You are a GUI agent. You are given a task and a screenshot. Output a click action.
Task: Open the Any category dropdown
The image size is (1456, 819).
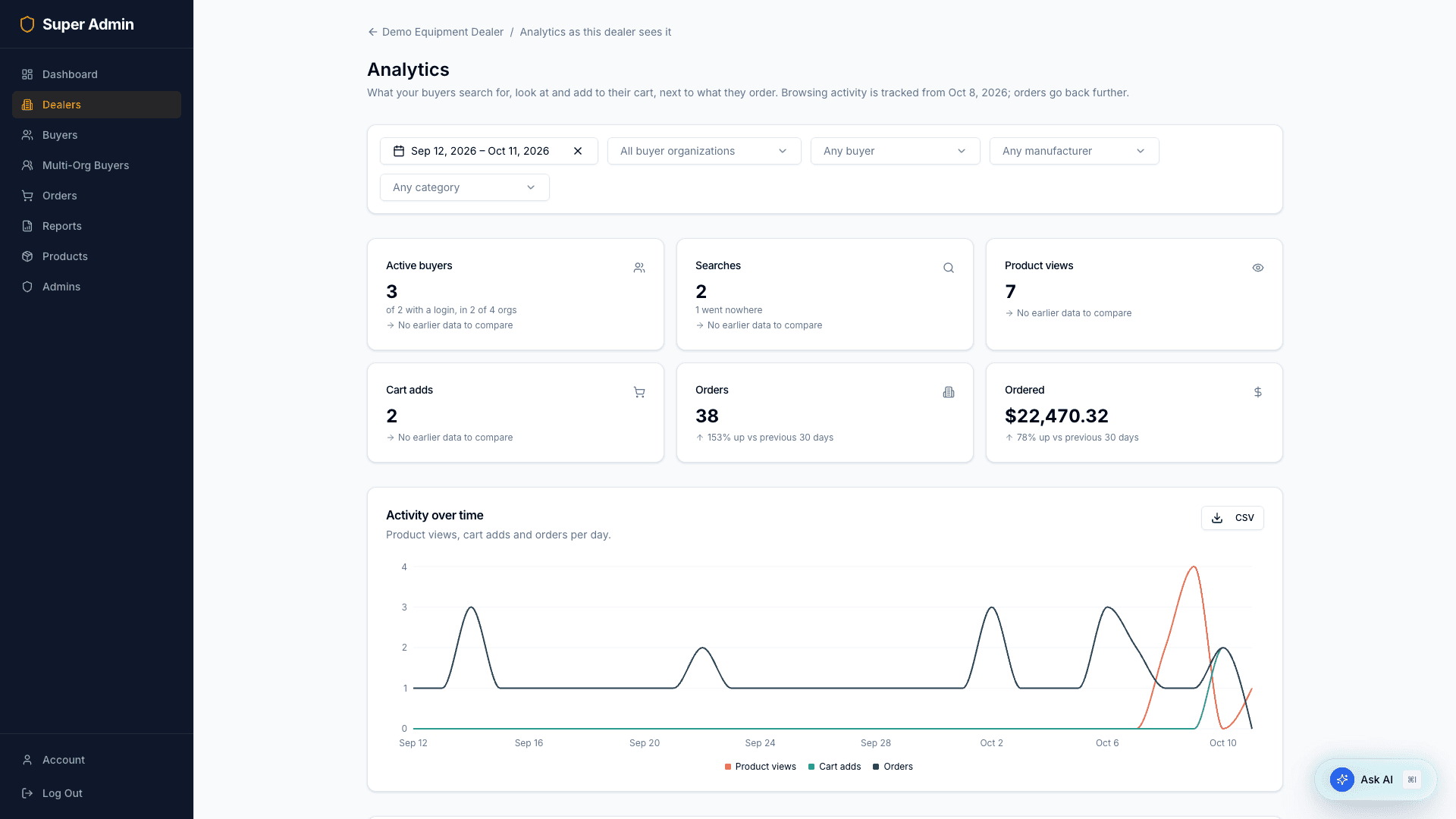465,187
